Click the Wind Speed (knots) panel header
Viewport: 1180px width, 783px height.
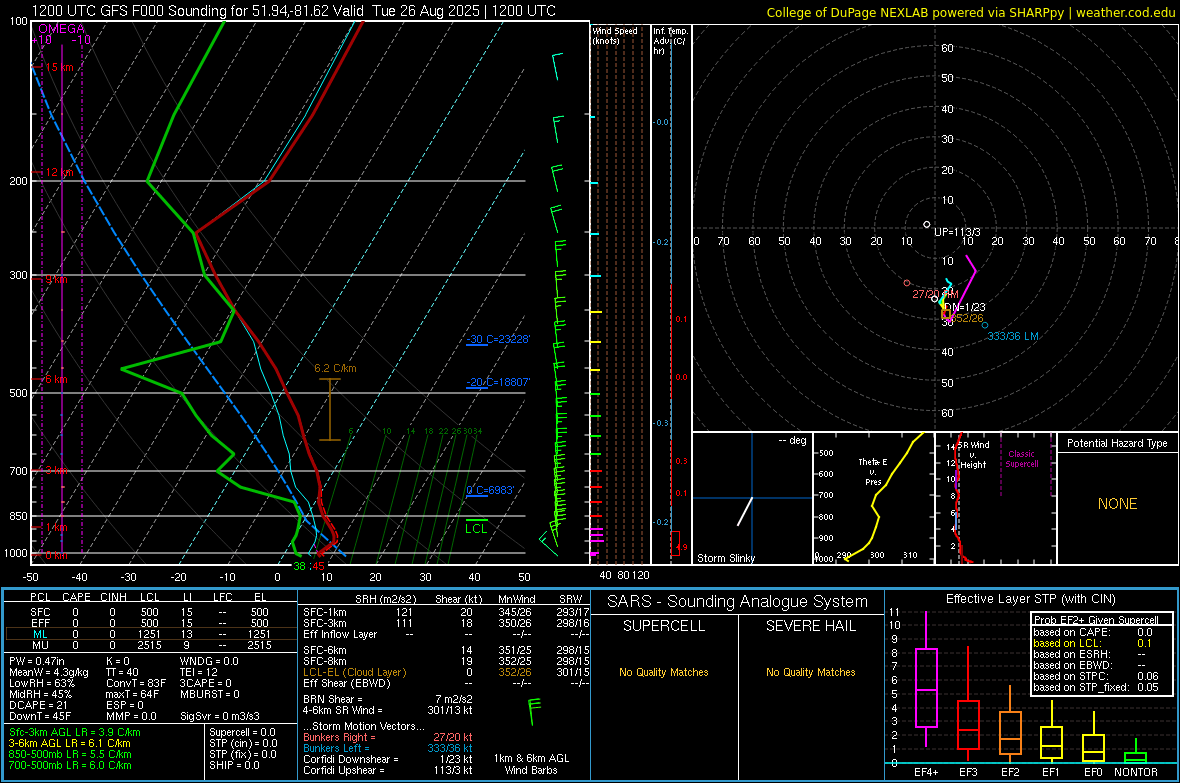[615, 36]
